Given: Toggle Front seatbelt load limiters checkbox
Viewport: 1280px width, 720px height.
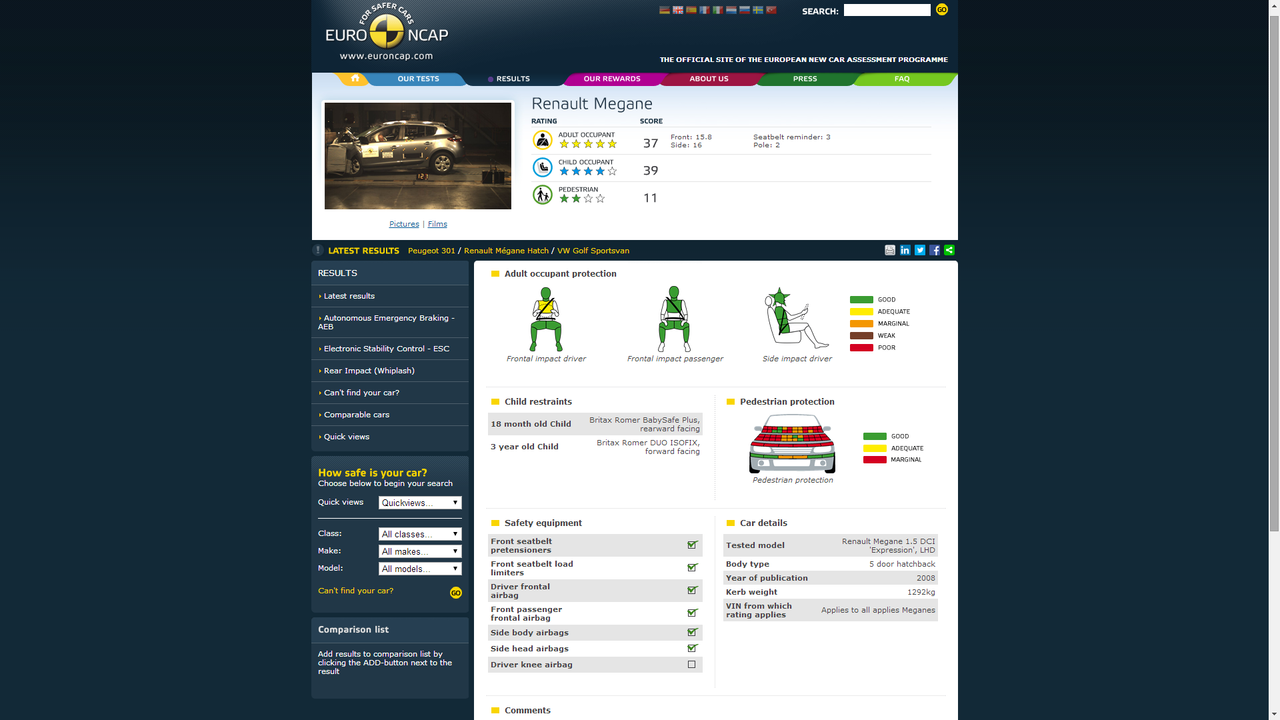Looking at the screenshot, I should 692,567.
